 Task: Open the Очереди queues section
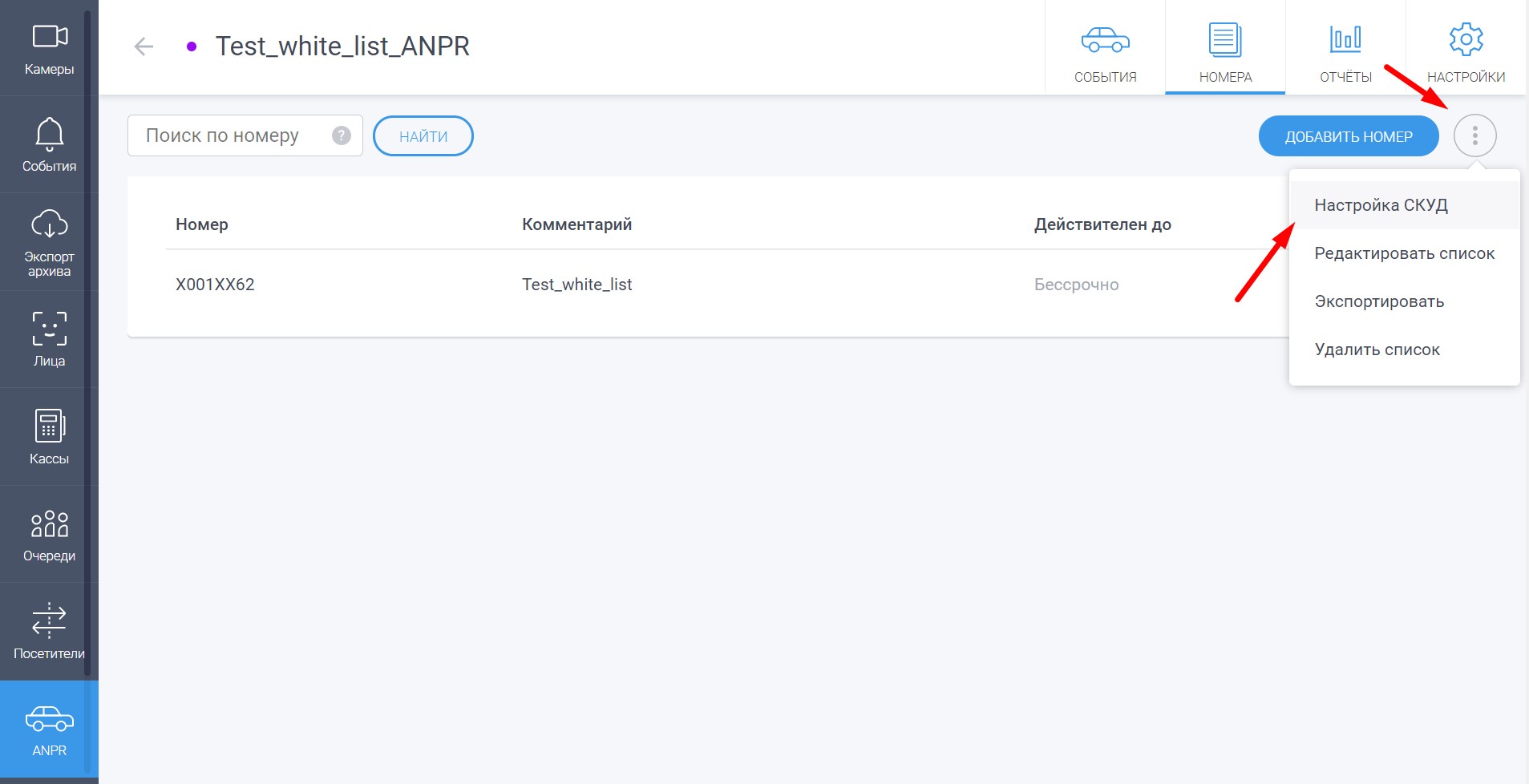pyautogui.click(x=49, y=535)
